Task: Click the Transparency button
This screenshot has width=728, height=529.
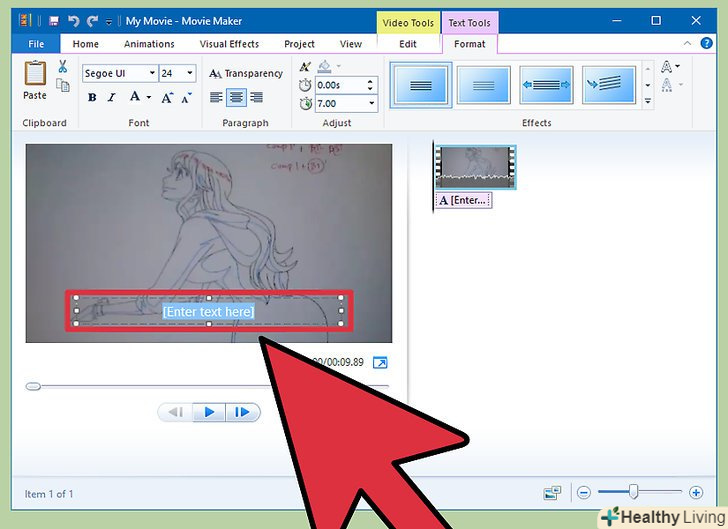Action: click(245, 73)
